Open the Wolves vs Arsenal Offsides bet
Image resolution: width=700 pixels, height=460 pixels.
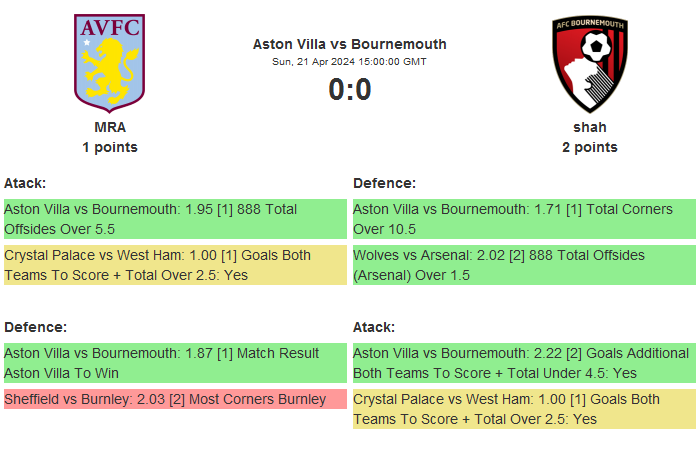point(524,265)
